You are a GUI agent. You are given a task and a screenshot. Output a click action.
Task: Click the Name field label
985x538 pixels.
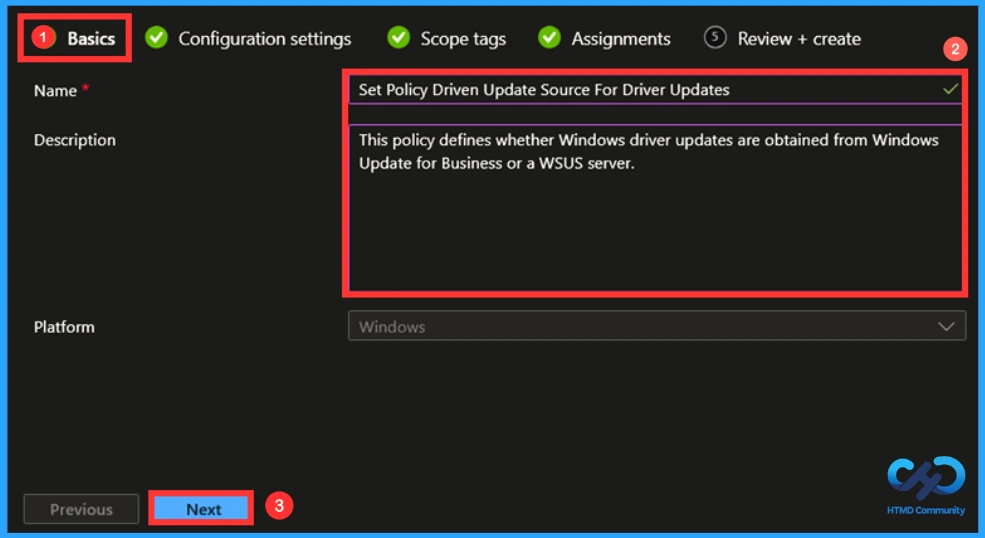55,91
